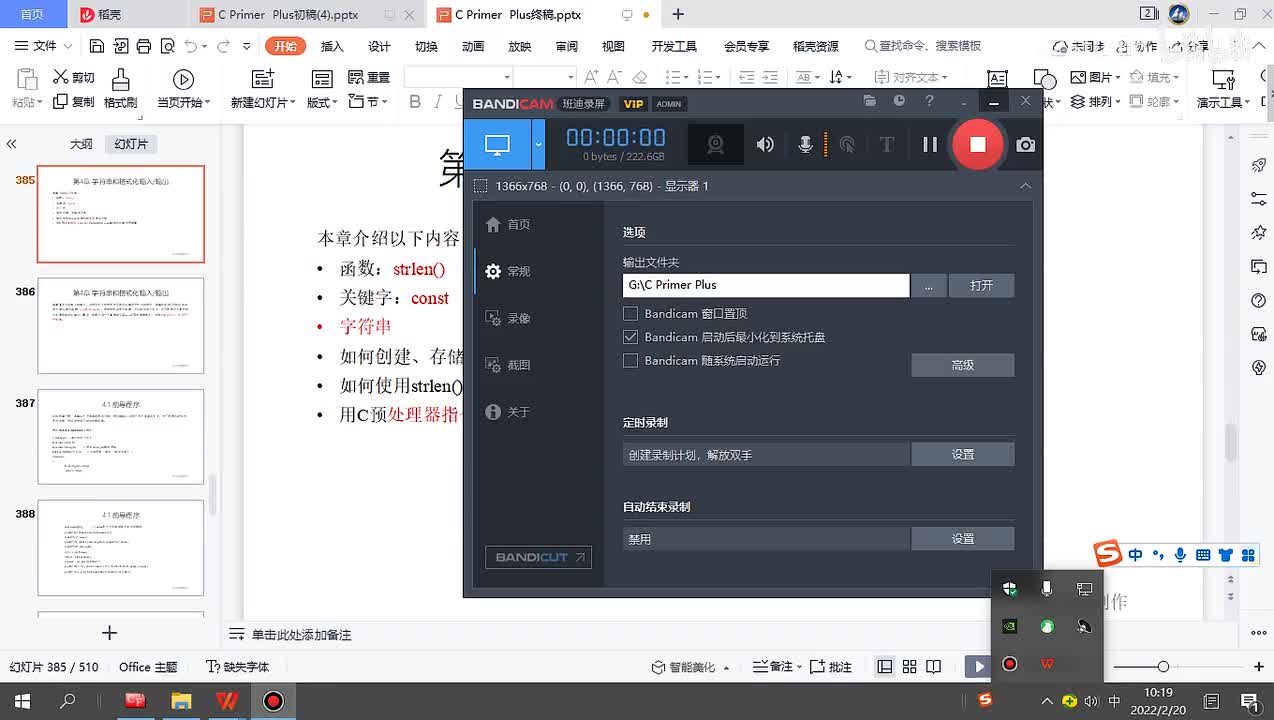Open Windows Start menu
The image size is (1274, 720).
(20, 701)
